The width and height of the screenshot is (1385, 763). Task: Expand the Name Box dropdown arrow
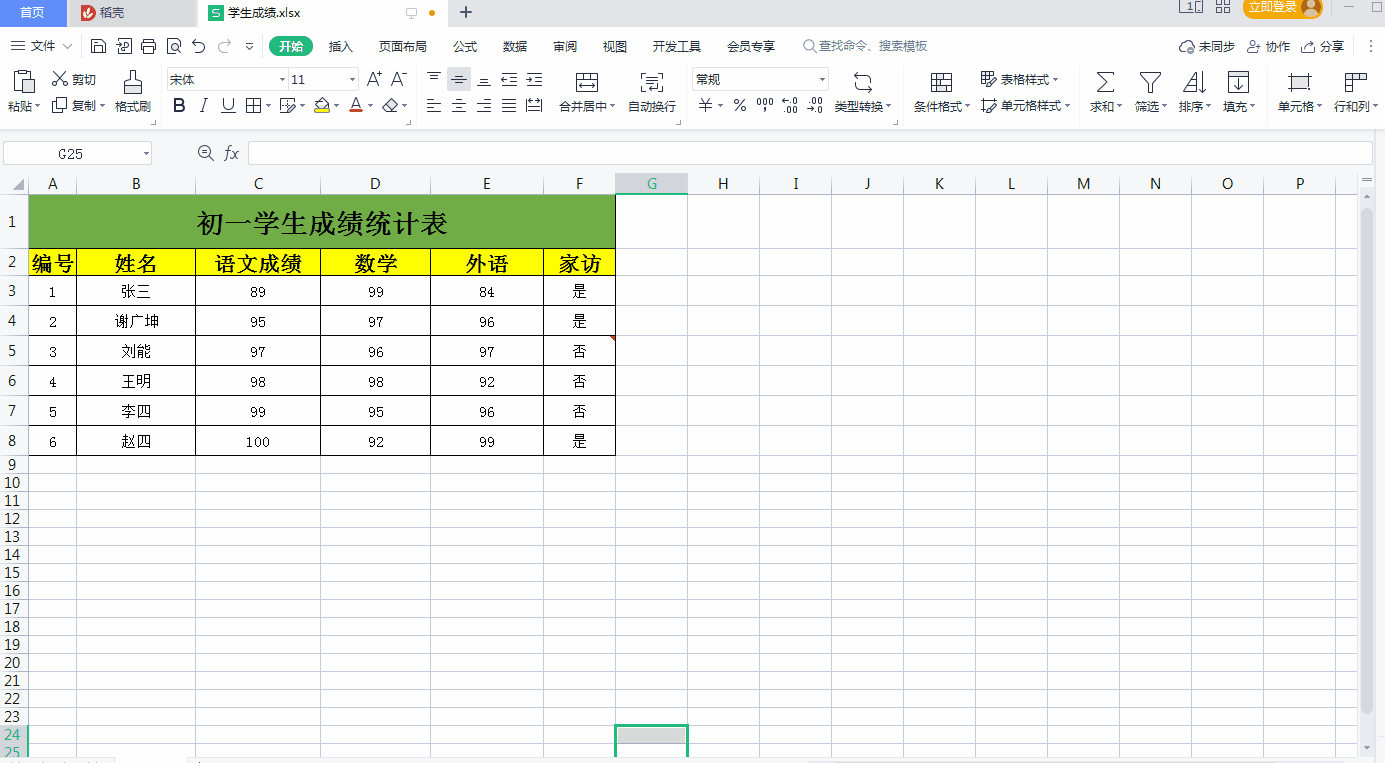146,154
